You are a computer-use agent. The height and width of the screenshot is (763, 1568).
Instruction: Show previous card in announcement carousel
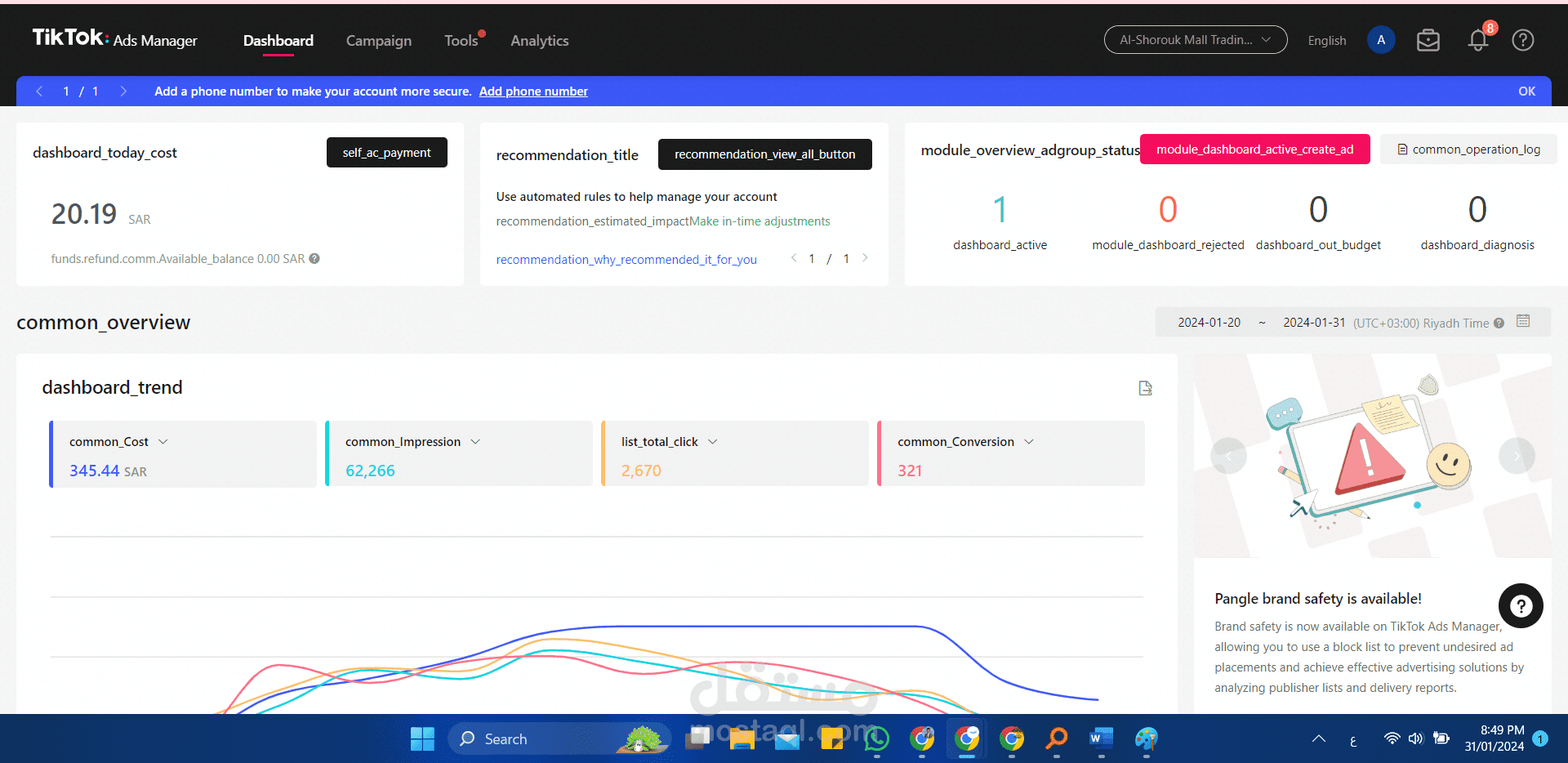1228,456
